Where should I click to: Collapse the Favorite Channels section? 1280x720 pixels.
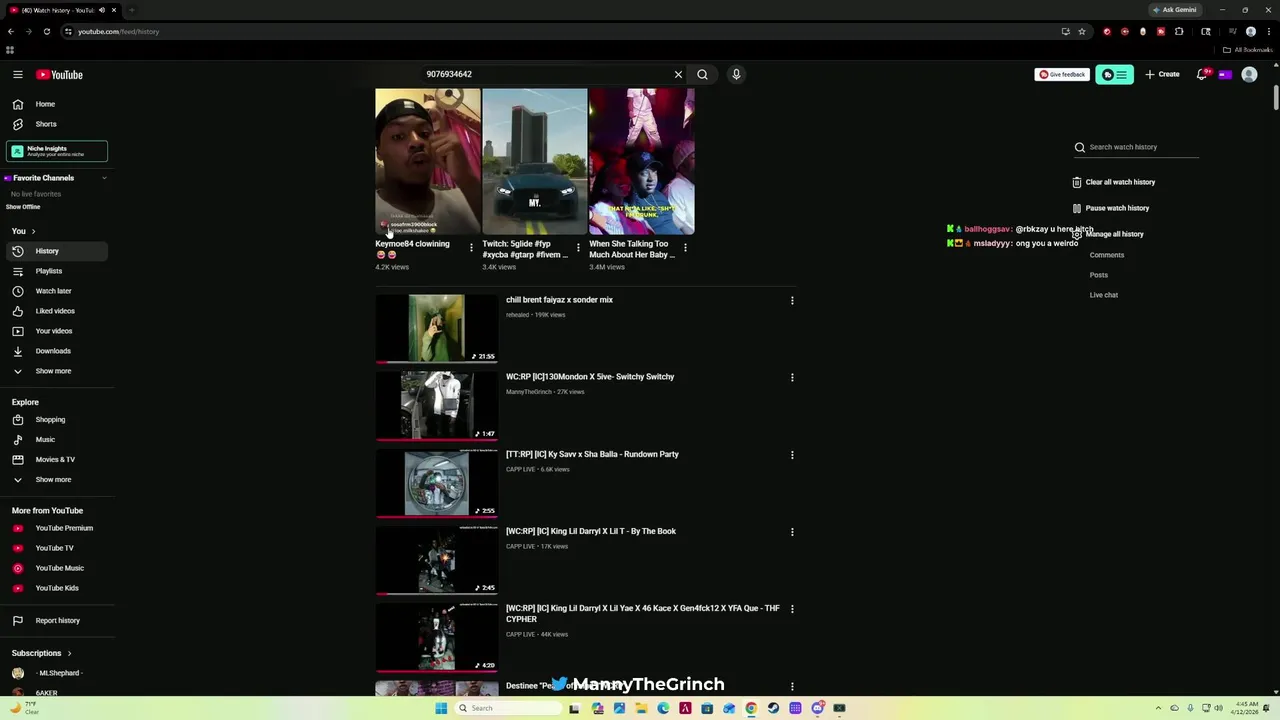tap(104, 178)
